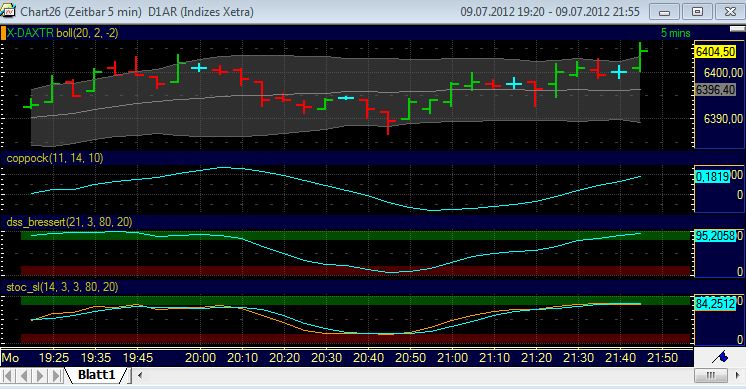Viewport: 746px width, 389px height.
Task: Click the lowest red price bar near 20:45
Action: point(388,123)
